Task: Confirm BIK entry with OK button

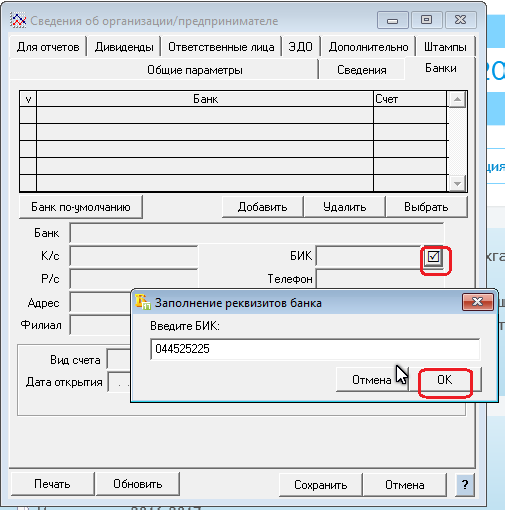Action: 445,380
